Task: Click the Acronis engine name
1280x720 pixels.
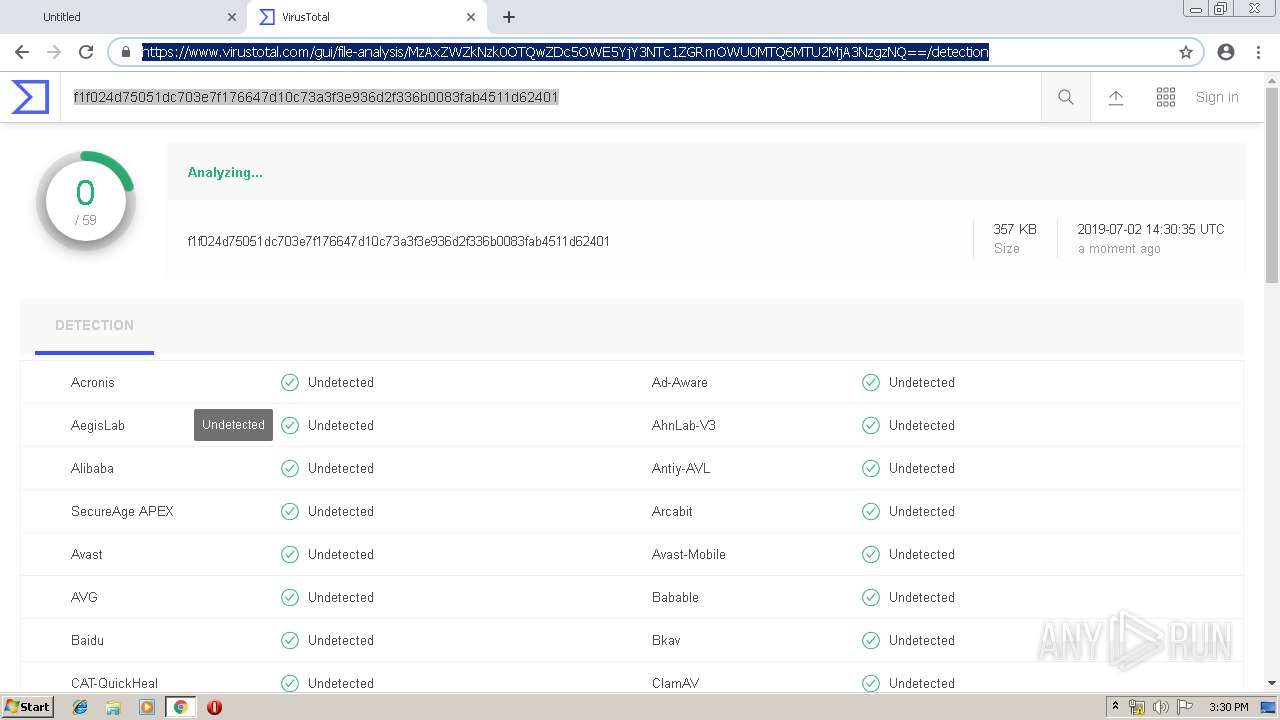Action: (x=93, y=382)
